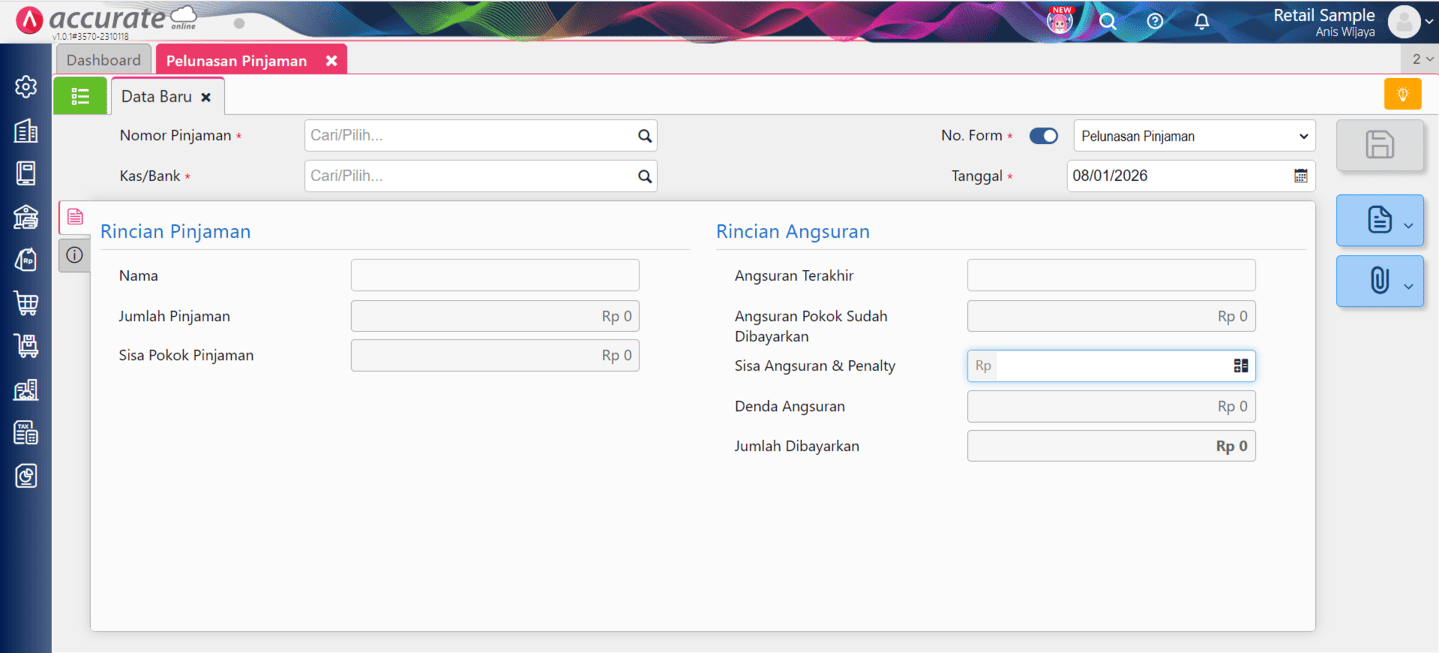This screenshot has height=653, width=1439.
Task: Expand the document actions dropdown button
Action: [1380, 220]
